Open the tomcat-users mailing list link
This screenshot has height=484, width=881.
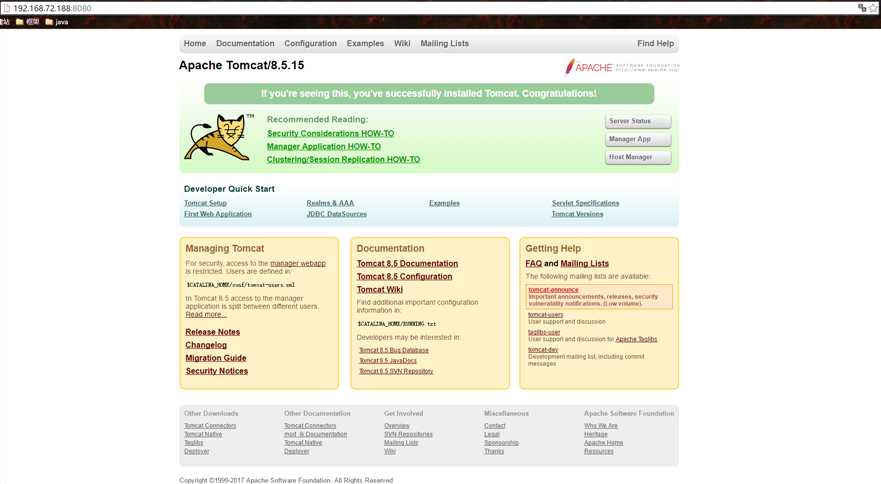(546, 315)
